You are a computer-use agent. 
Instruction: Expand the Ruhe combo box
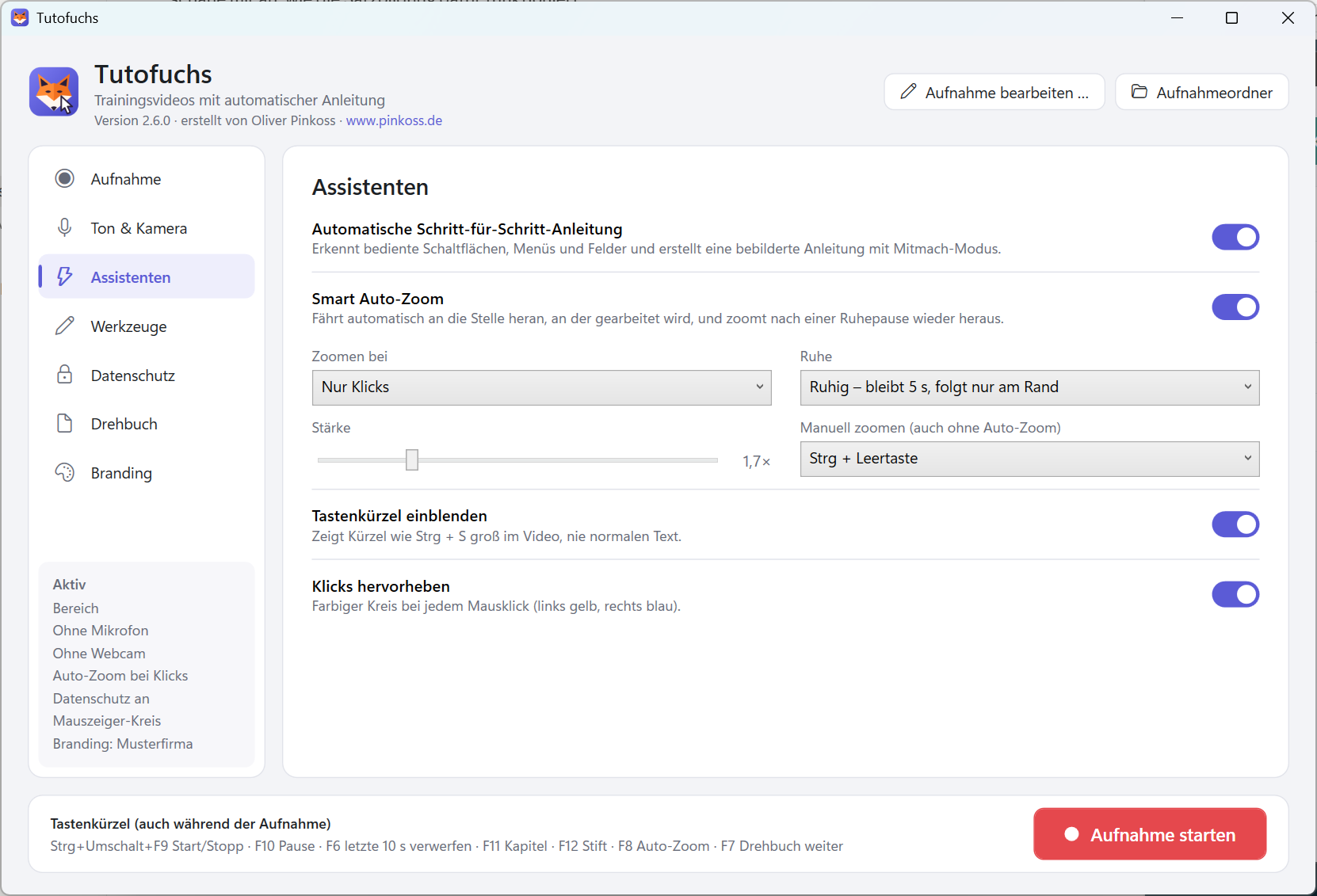(x=1029, y=387)
